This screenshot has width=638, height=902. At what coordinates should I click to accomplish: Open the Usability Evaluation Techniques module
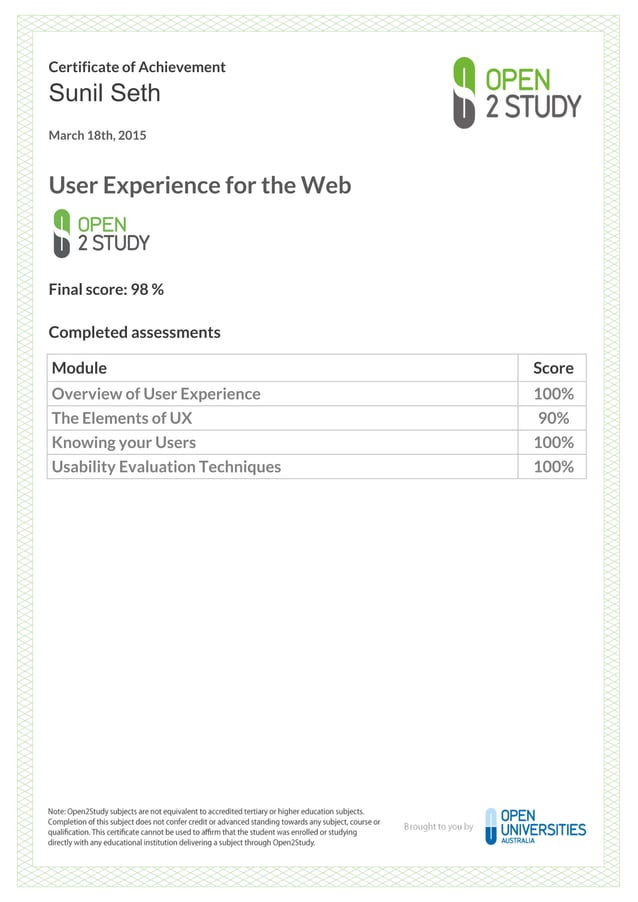[166, 466]
